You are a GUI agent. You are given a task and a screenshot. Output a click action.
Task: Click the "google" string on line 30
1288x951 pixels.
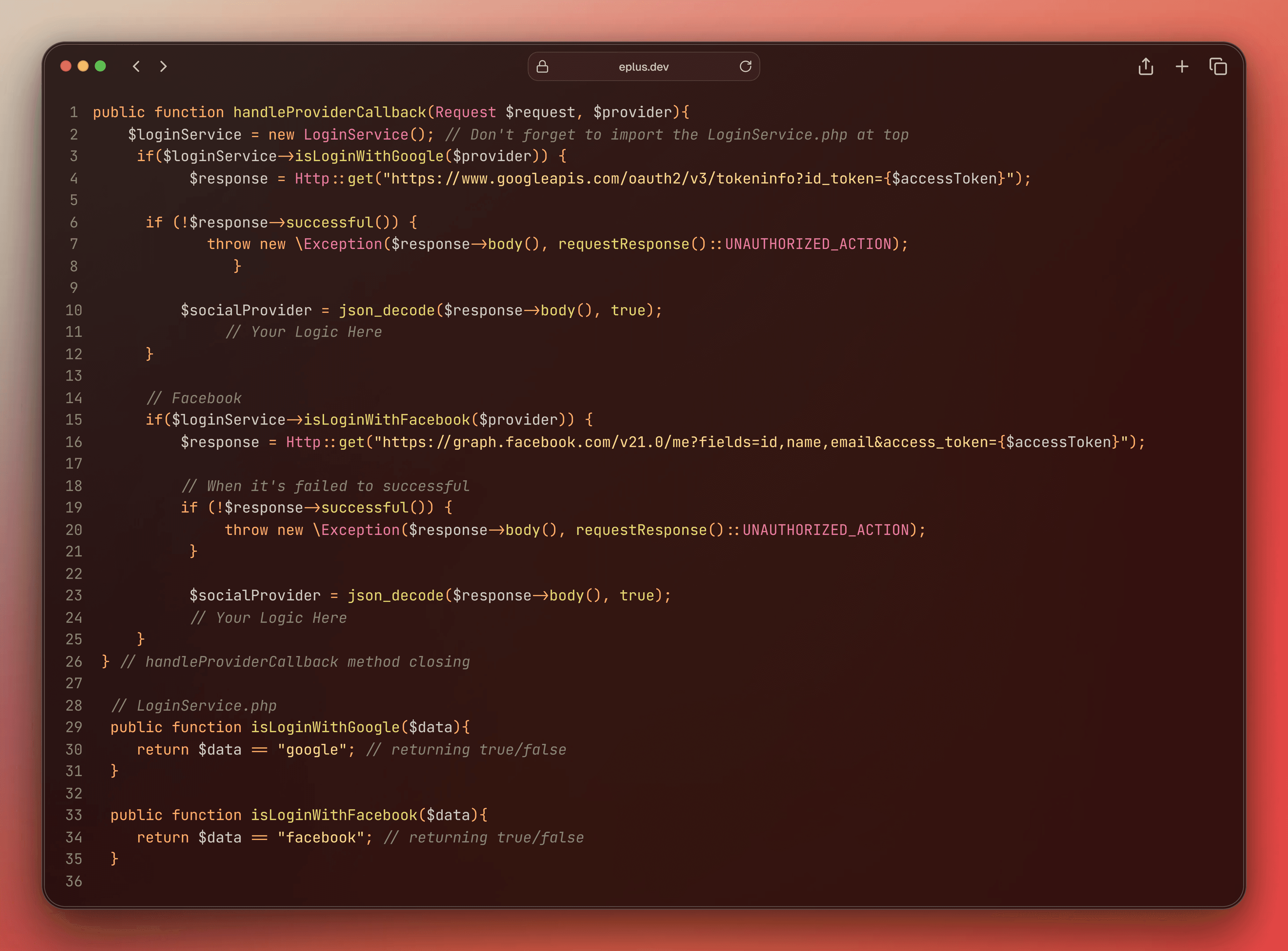(312, 750)
